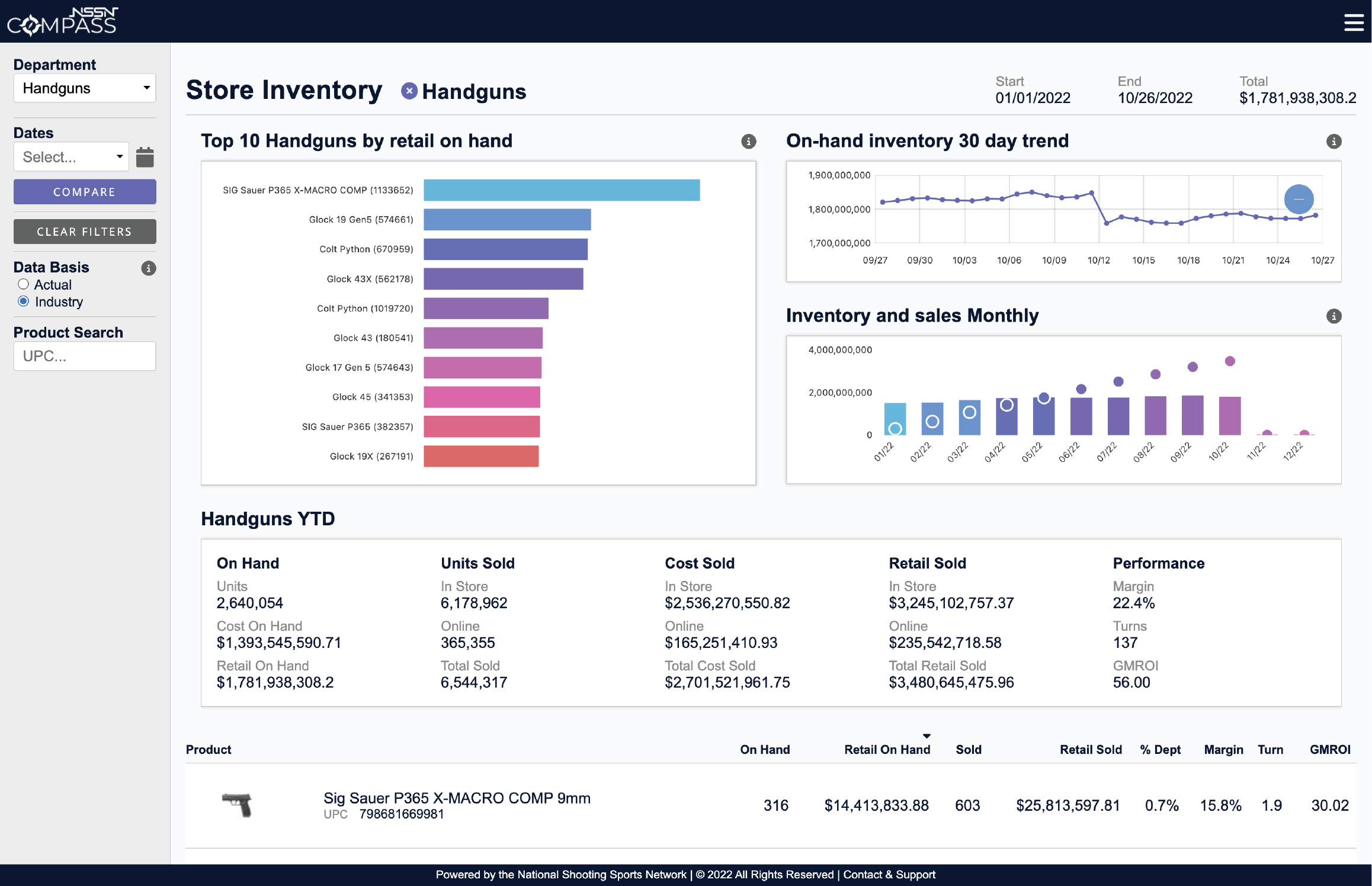Screen dimensions: 1372x886
Task: Select the Industry data basis
Action: click(x=23, y=301)
